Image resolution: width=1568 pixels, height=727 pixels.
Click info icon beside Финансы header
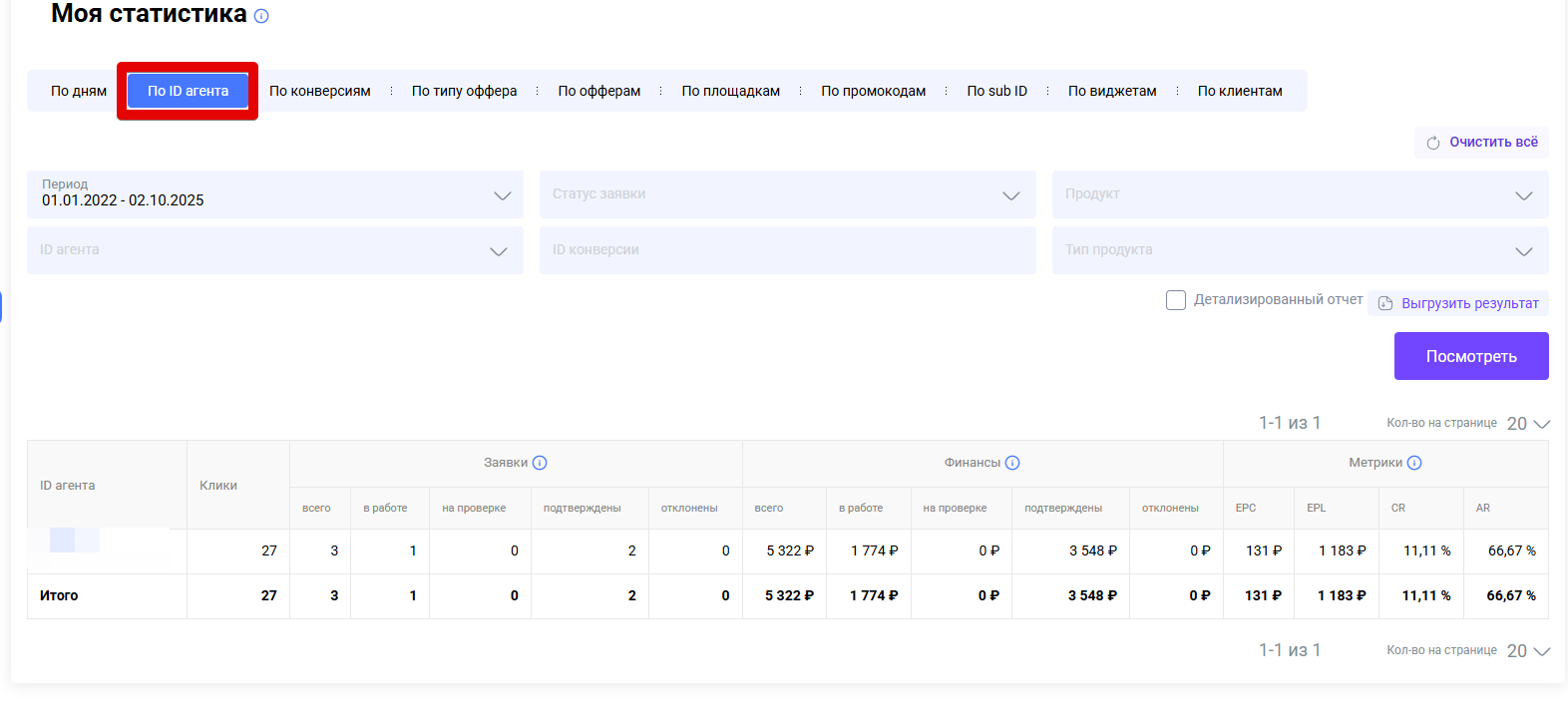pyautogui.click(x=1012, y=463)
